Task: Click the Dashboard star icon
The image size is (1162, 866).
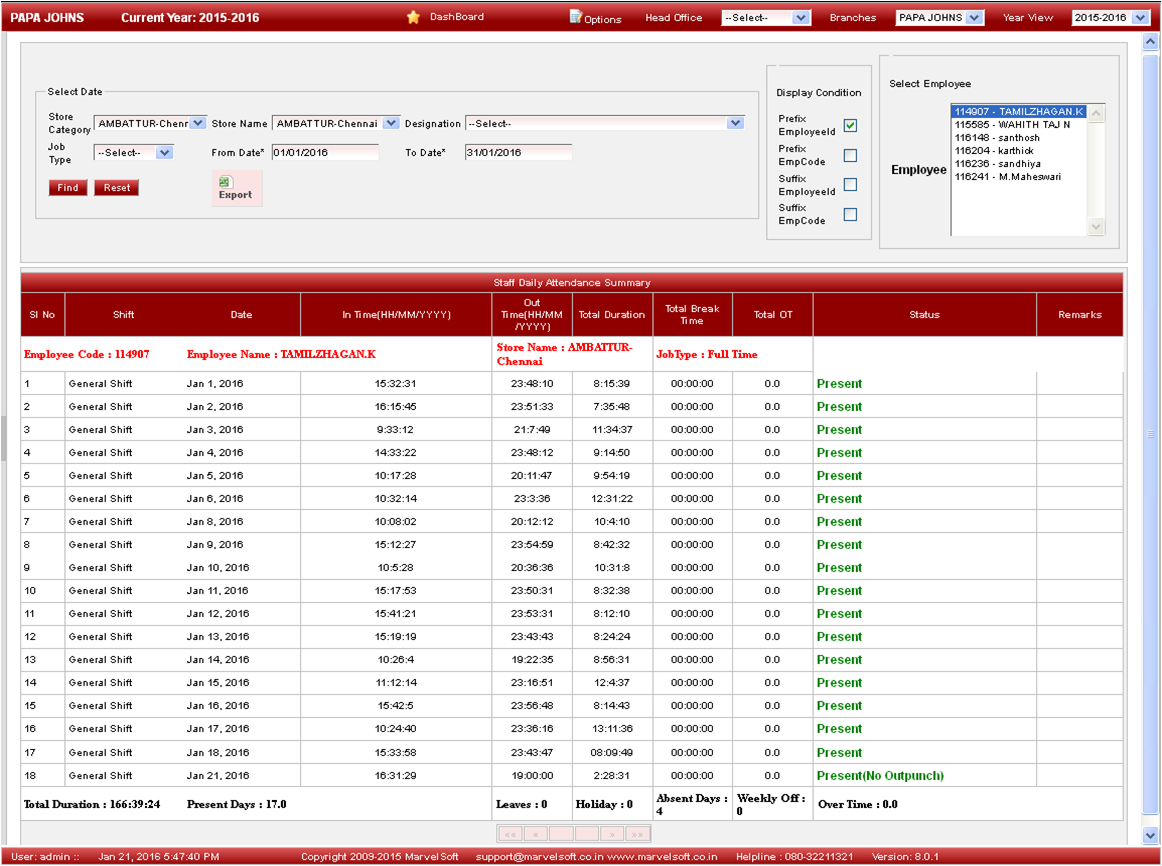Action: pos(413,17)
